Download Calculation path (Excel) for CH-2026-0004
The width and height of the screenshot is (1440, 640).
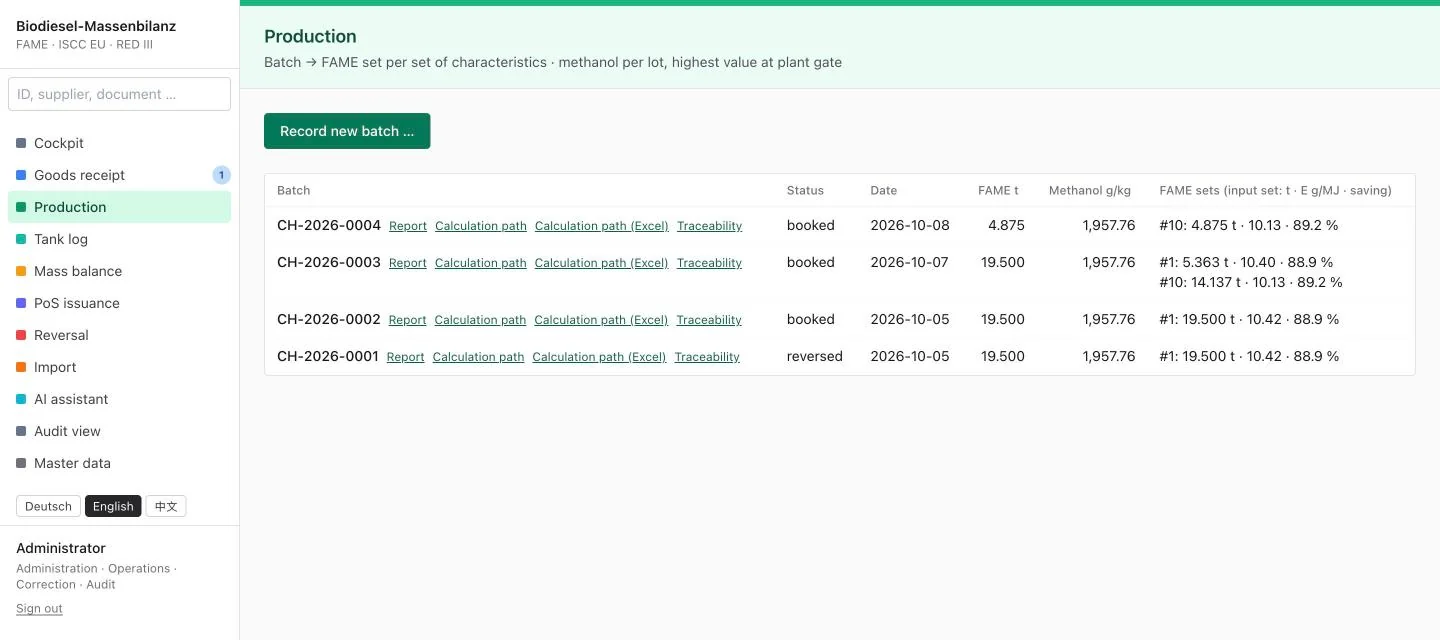coord(602,226)
